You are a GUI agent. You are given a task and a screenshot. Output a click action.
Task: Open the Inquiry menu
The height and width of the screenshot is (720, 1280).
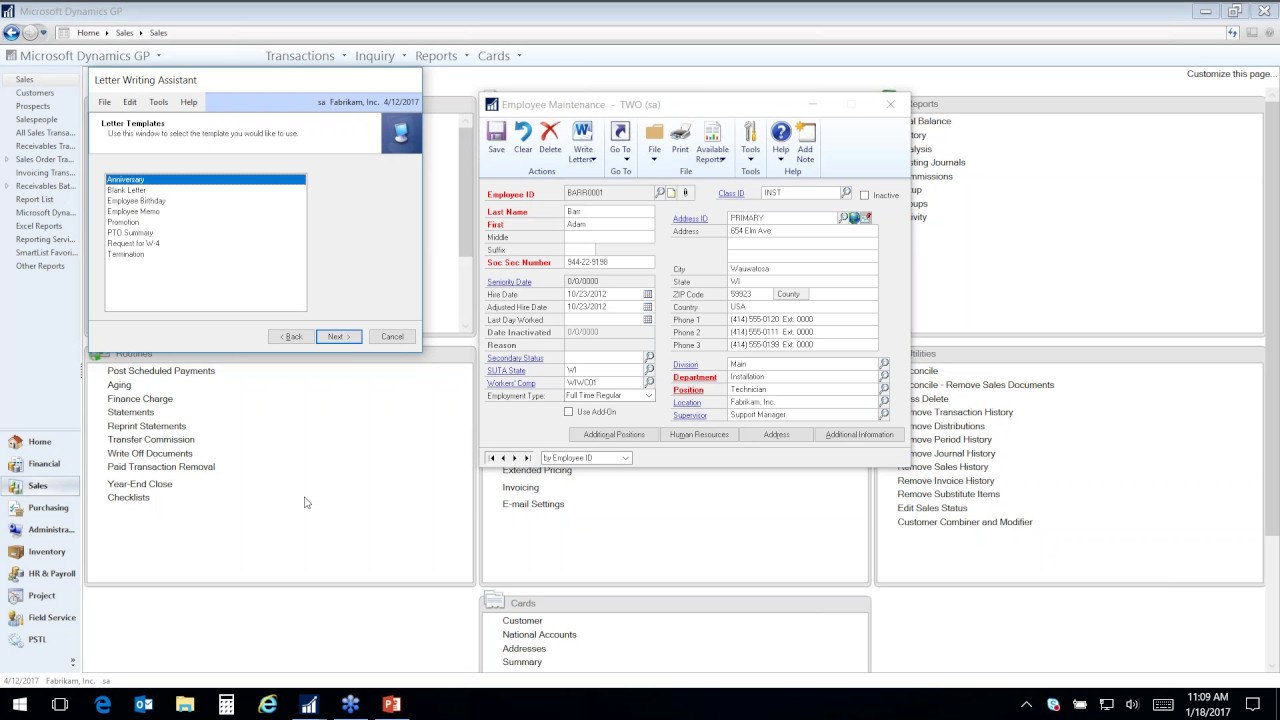pos(380,56)
